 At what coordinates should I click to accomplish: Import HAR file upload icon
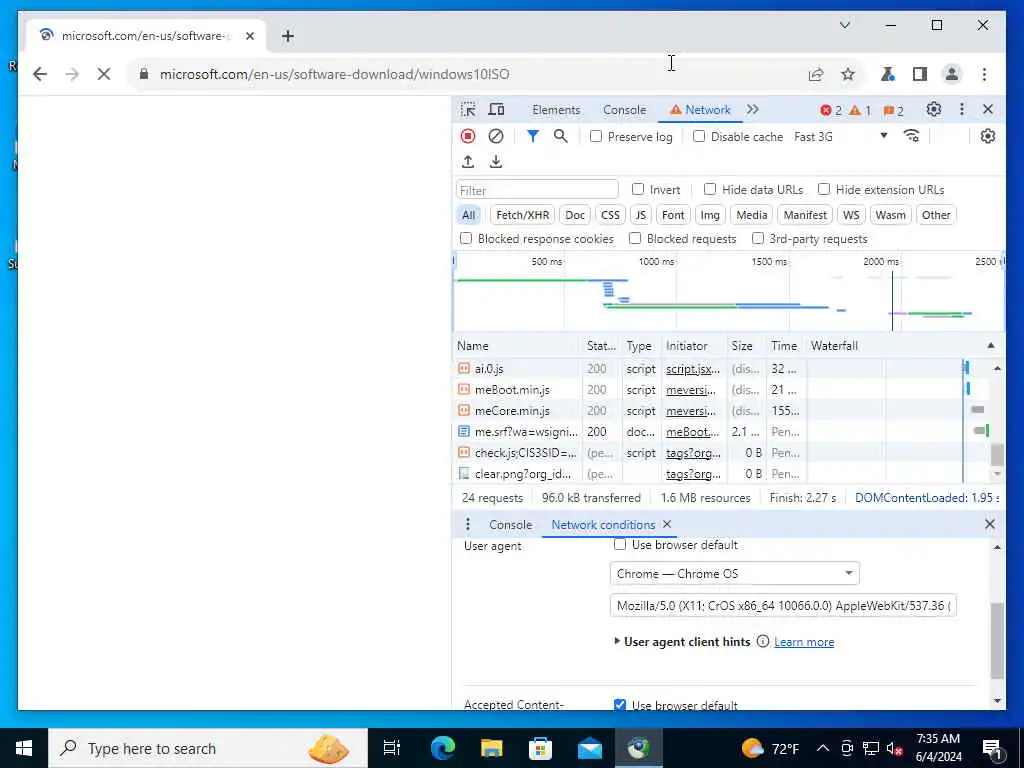[x=468, y=161]
